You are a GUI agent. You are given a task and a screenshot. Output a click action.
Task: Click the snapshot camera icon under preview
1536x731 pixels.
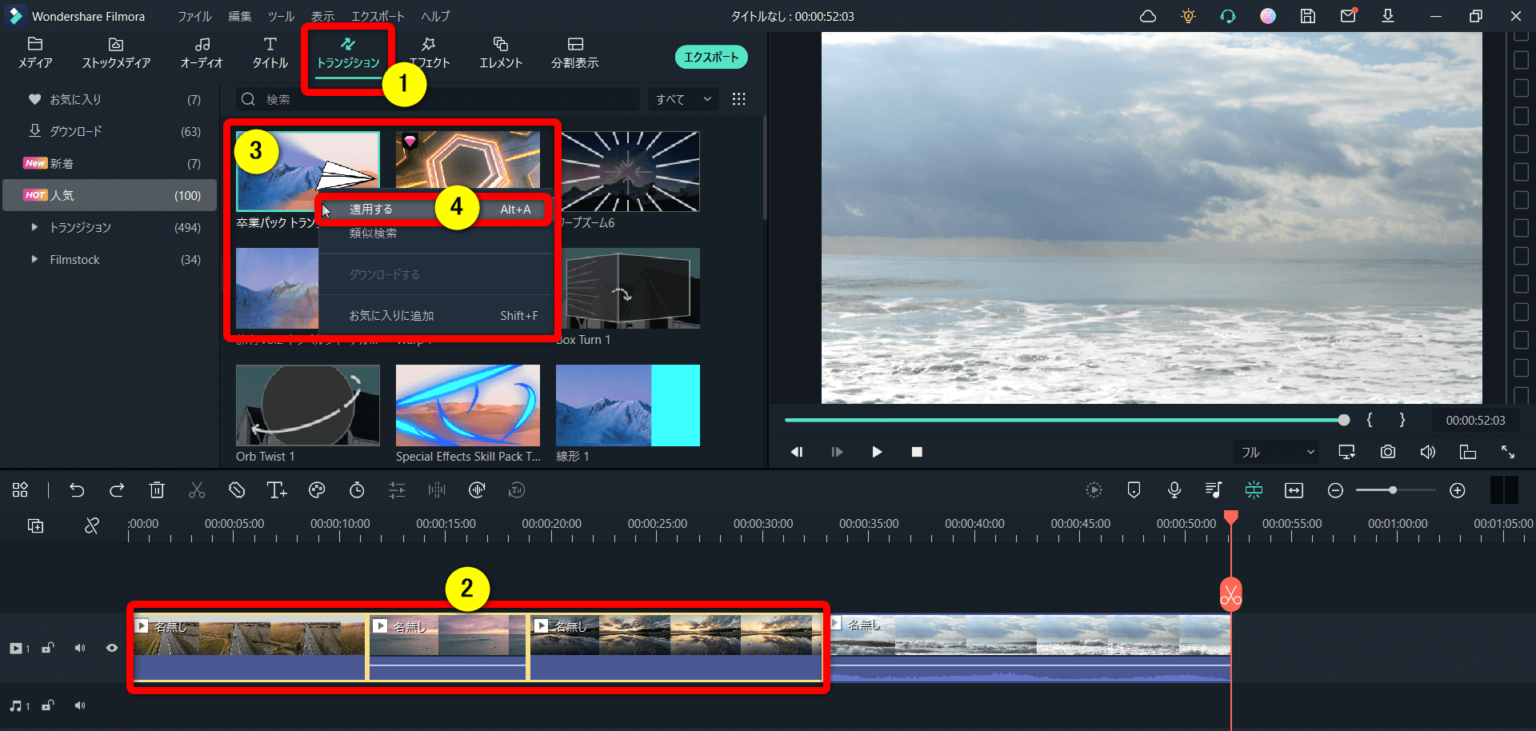point(1388,452)
